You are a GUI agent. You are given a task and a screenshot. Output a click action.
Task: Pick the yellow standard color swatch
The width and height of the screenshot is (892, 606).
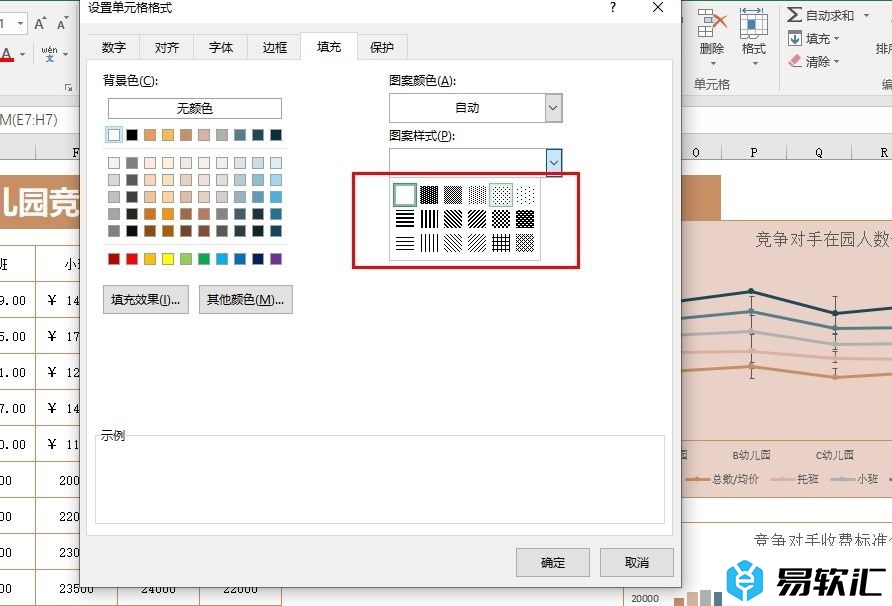click(168, 259)
